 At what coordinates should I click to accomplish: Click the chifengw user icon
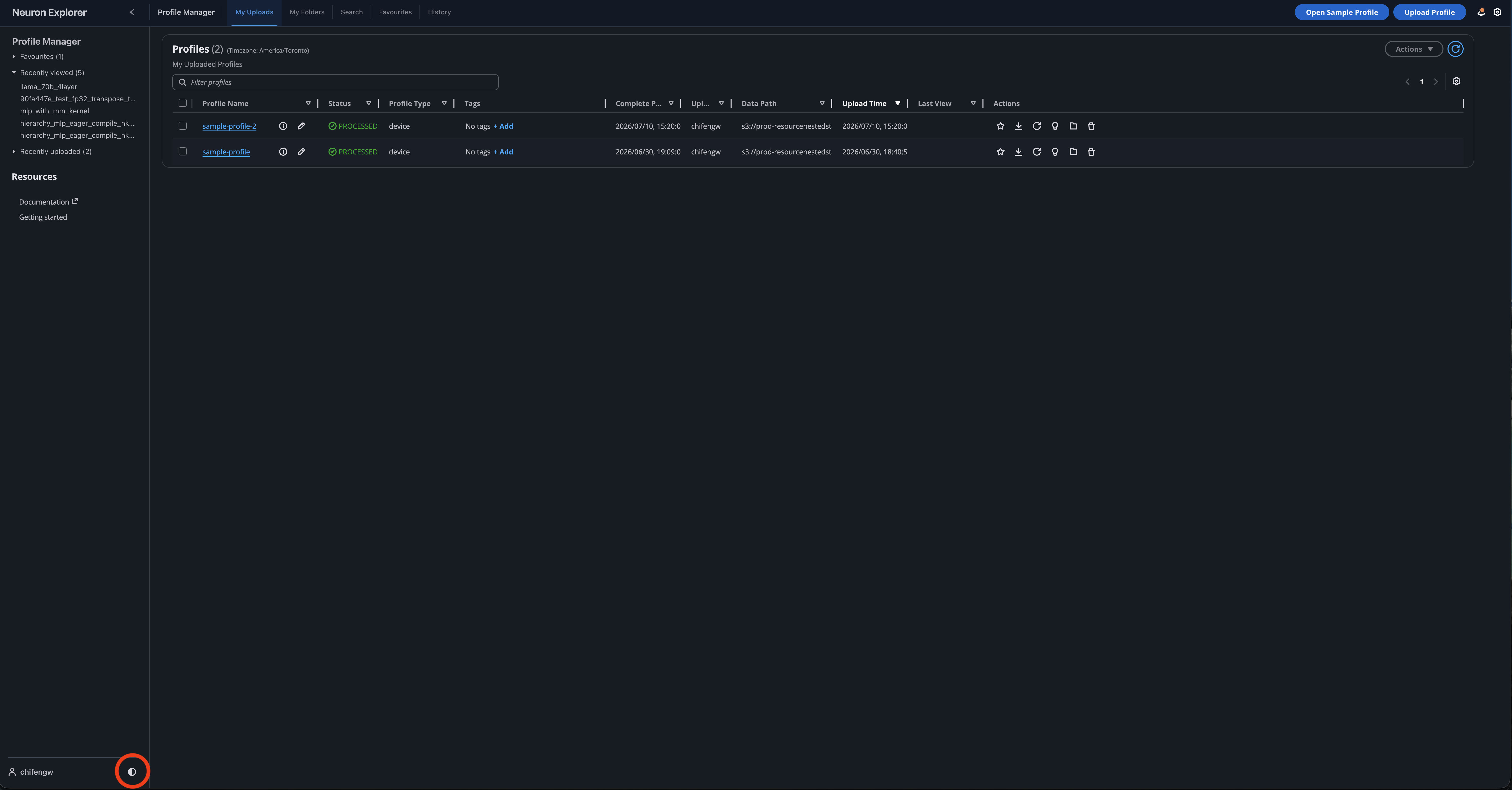(12, 772)
